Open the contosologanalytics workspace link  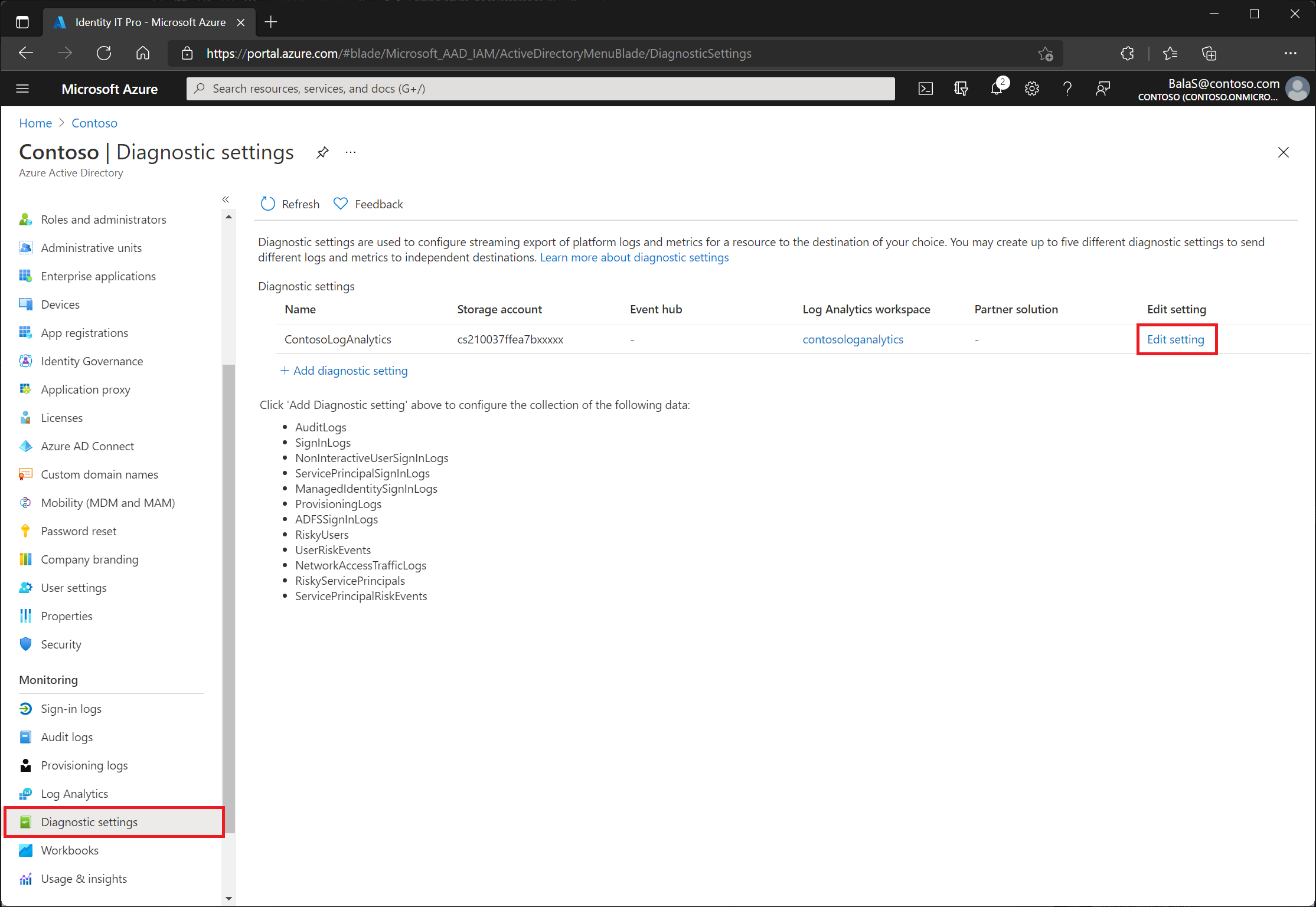(x=853, y=339)
